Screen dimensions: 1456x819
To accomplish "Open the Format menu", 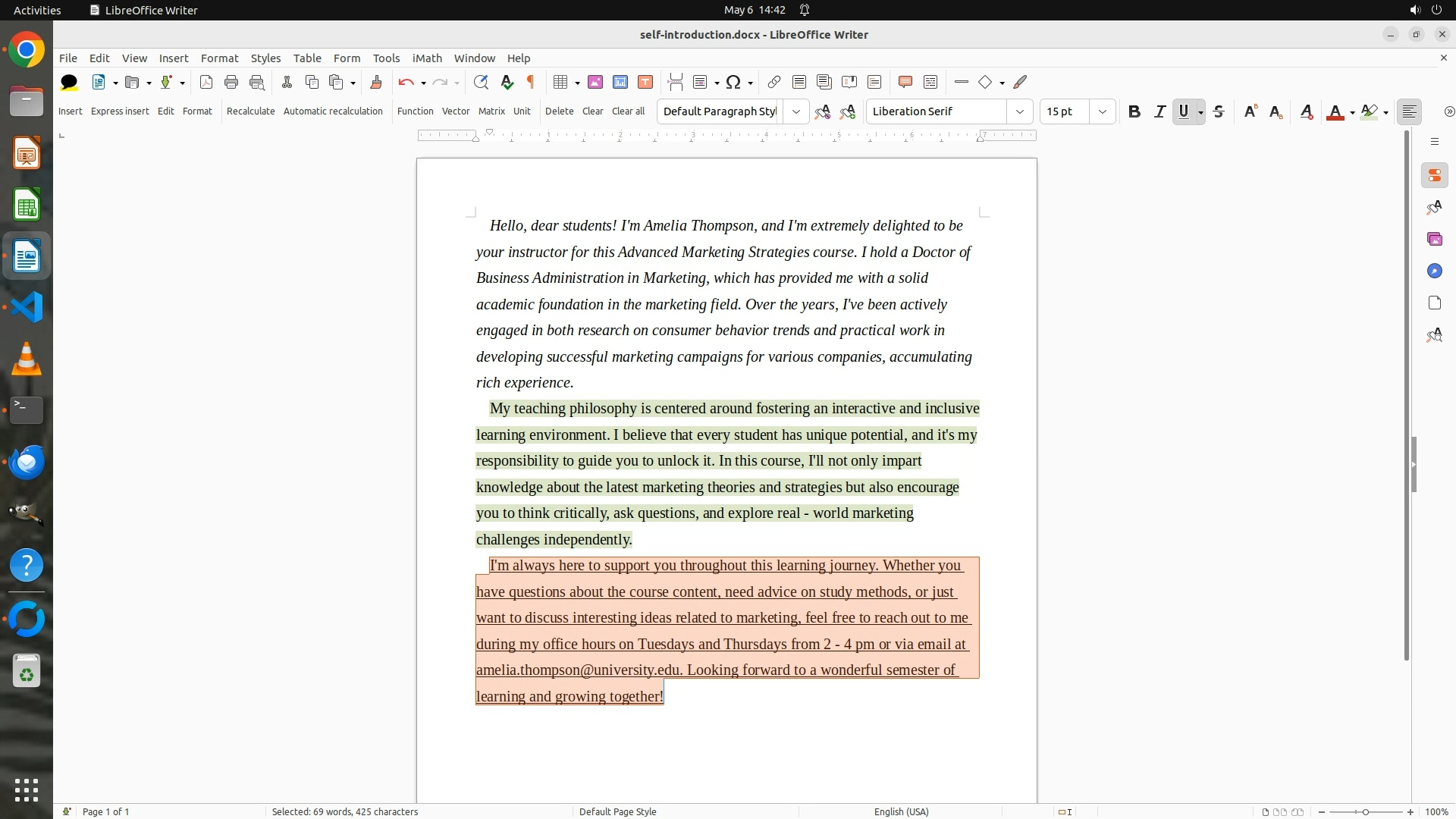I will (219, 58).
